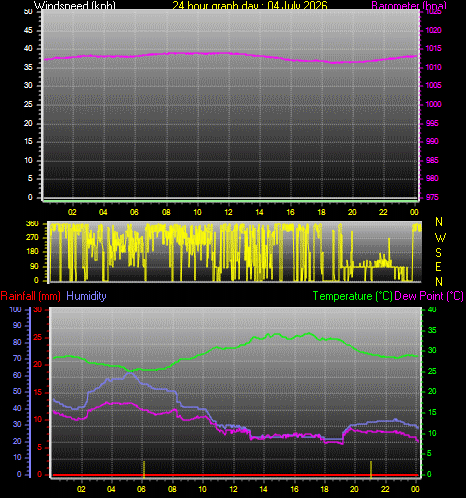466x498 pixels.
Task: Click the 100 humidity axis value
Action: click(15, 309)
